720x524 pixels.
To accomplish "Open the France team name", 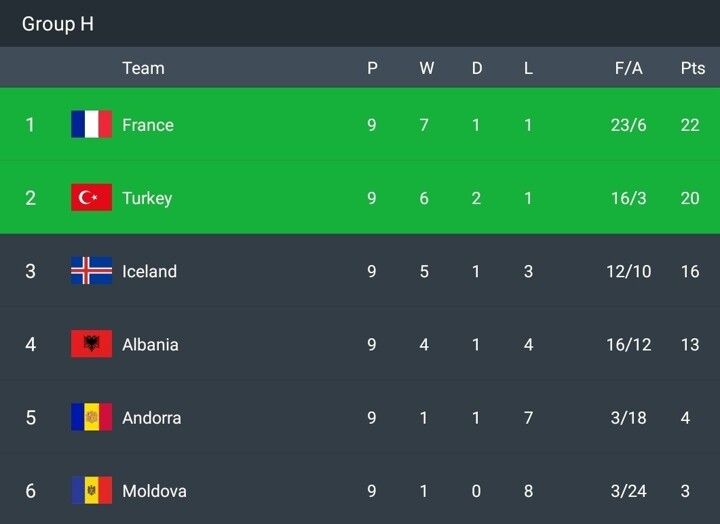I will coord(148,125).
